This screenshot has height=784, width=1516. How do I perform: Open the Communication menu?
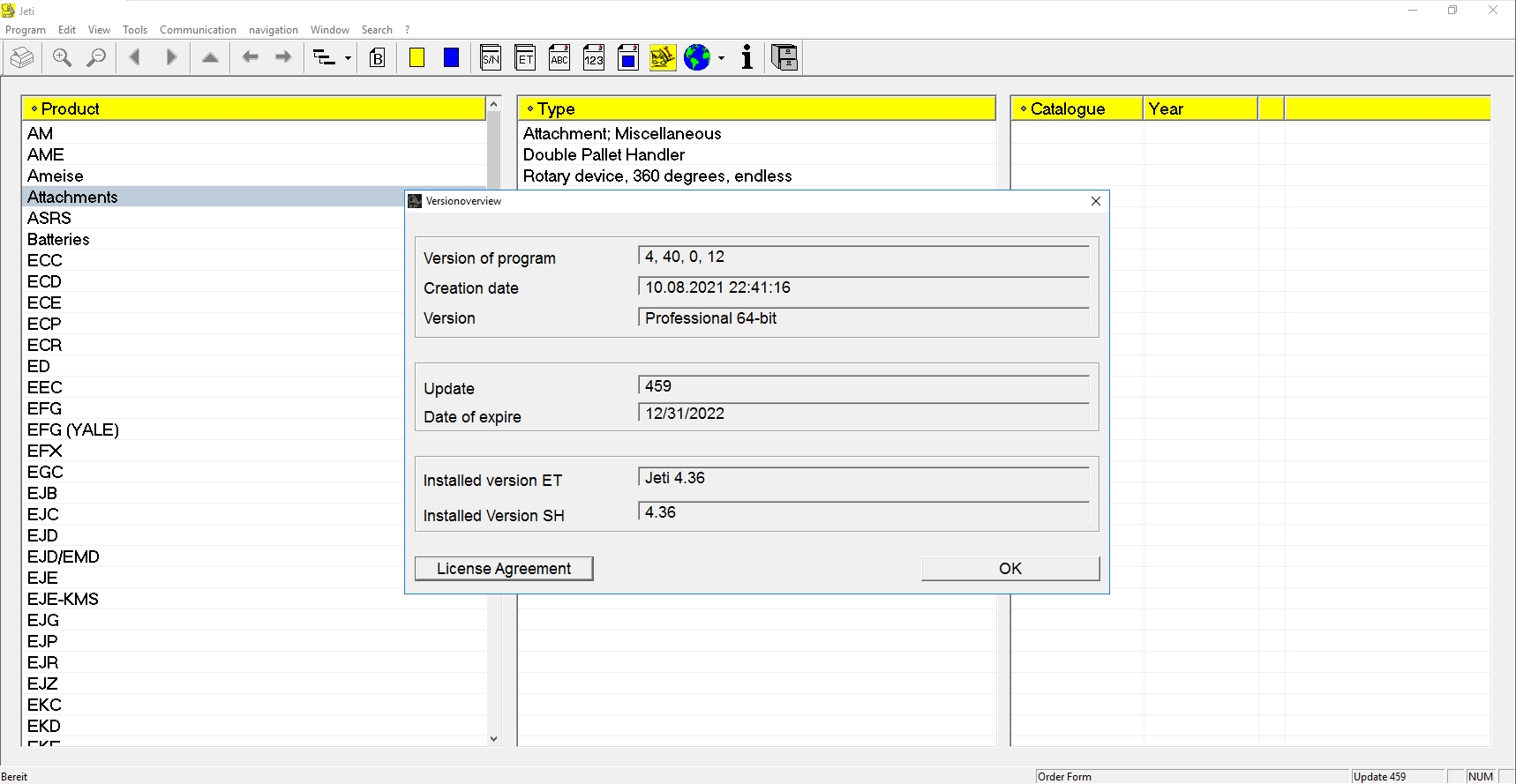(x=198, y=30)
